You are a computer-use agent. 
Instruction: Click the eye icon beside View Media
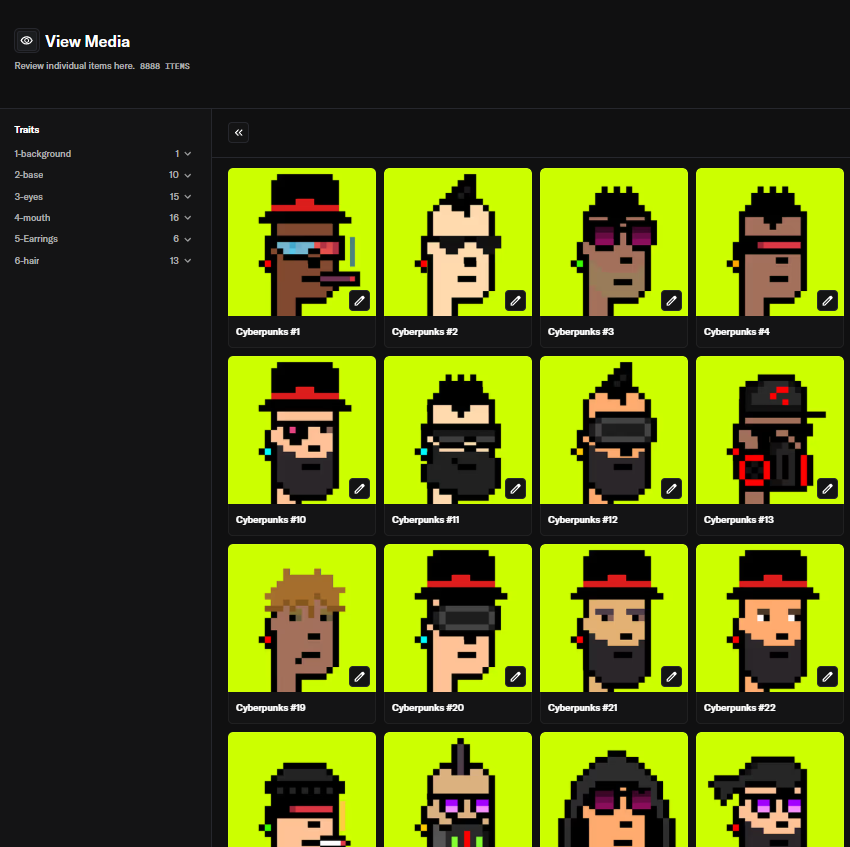pyautogui.click(x=26, y=41)
